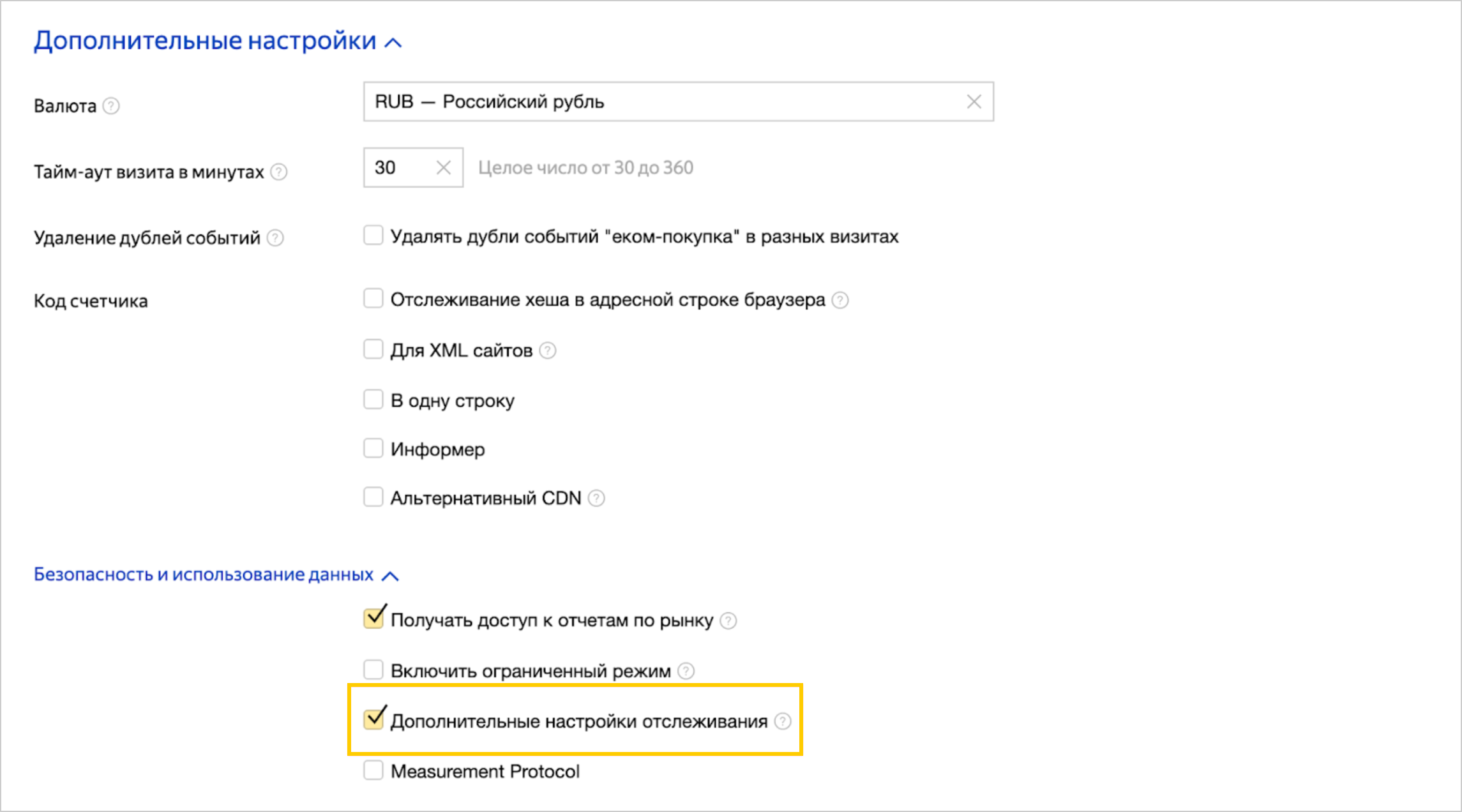This screenshot has width=1462, height=812.
Task: Click help icon near Включить ограниченный режим
Action: [686, 671]
